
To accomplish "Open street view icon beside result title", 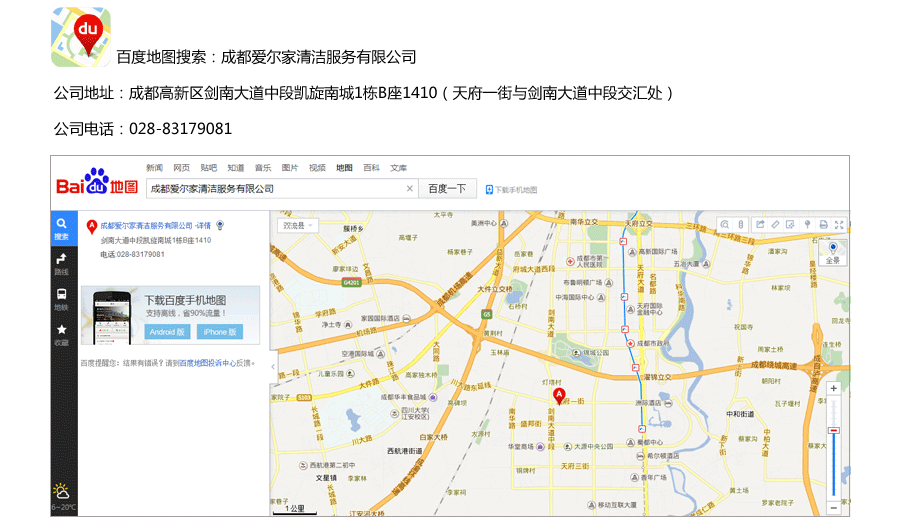I will click(x=220, y=225).
